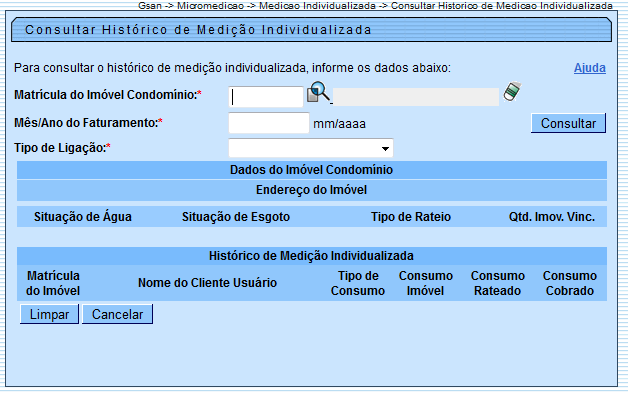
Task: Click the 'Qtd. Imov. Vinc.' column header
Action: pyautogui.click(x=552, y=217)
